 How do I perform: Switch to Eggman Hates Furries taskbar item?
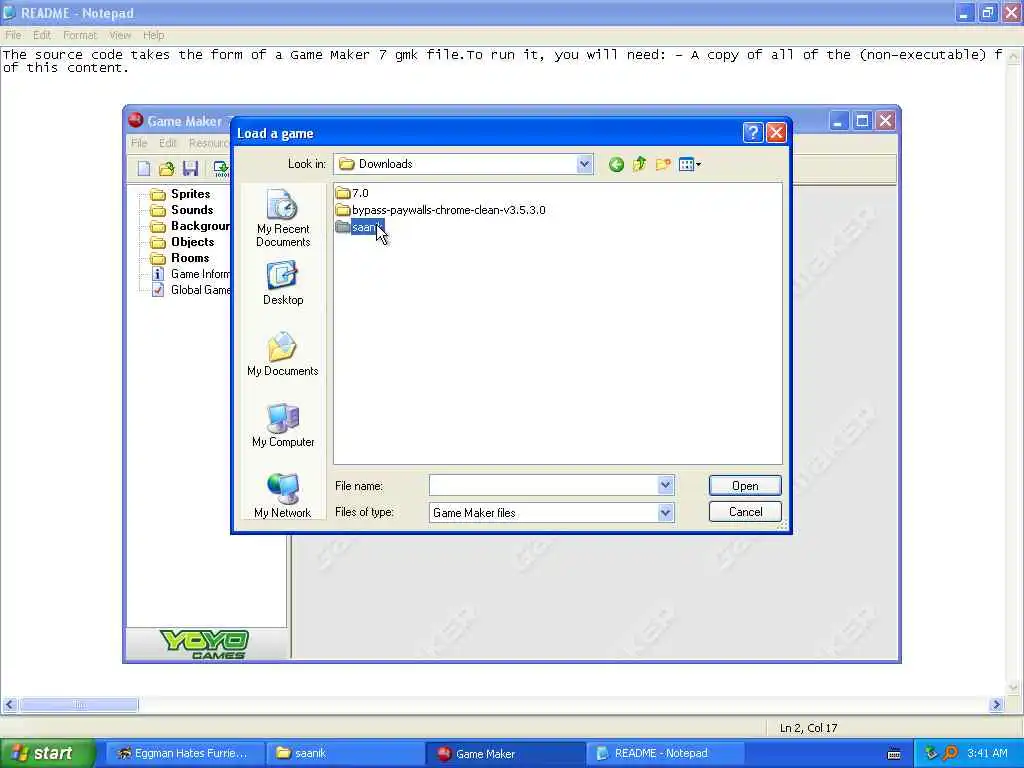185,753
